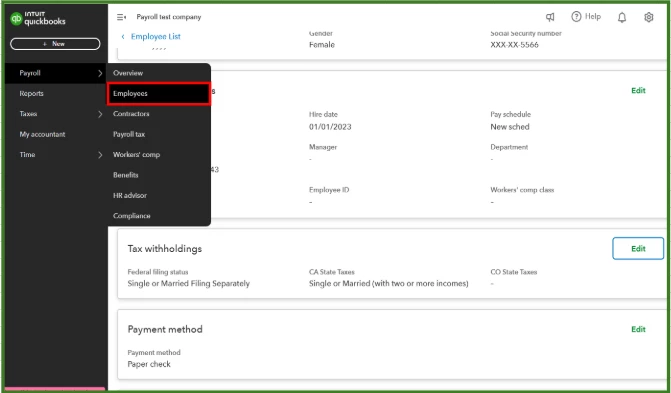
Task: Click the plus New button
Action: [55, 44]
